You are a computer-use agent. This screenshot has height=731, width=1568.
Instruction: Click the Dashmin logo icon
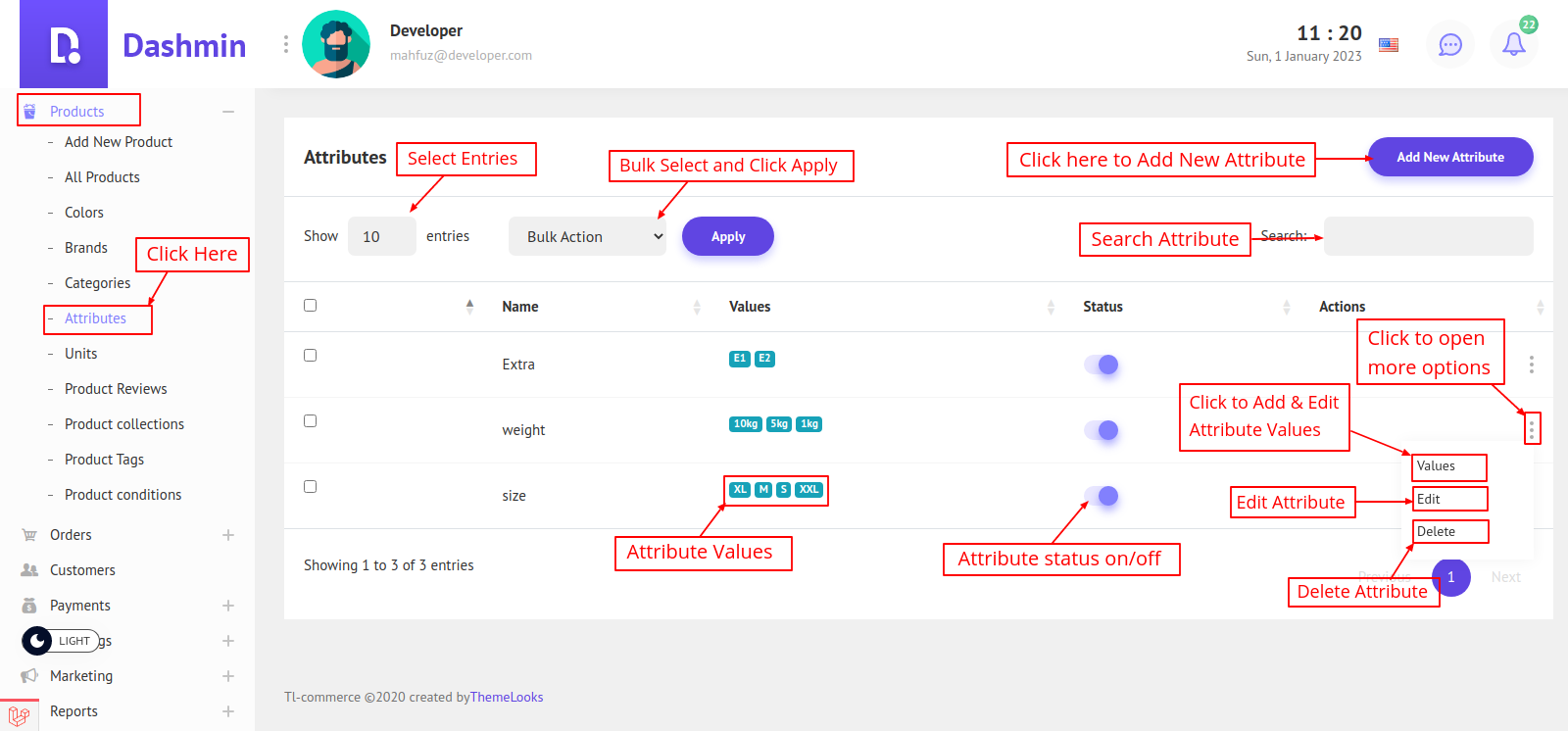(64, 45)
